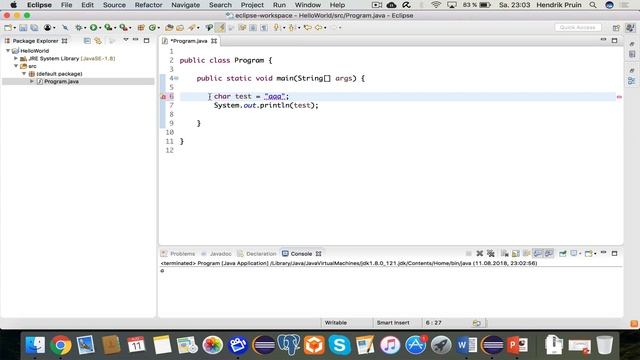Toggle Mark Occurrences in the toolbar

(220, 27)
